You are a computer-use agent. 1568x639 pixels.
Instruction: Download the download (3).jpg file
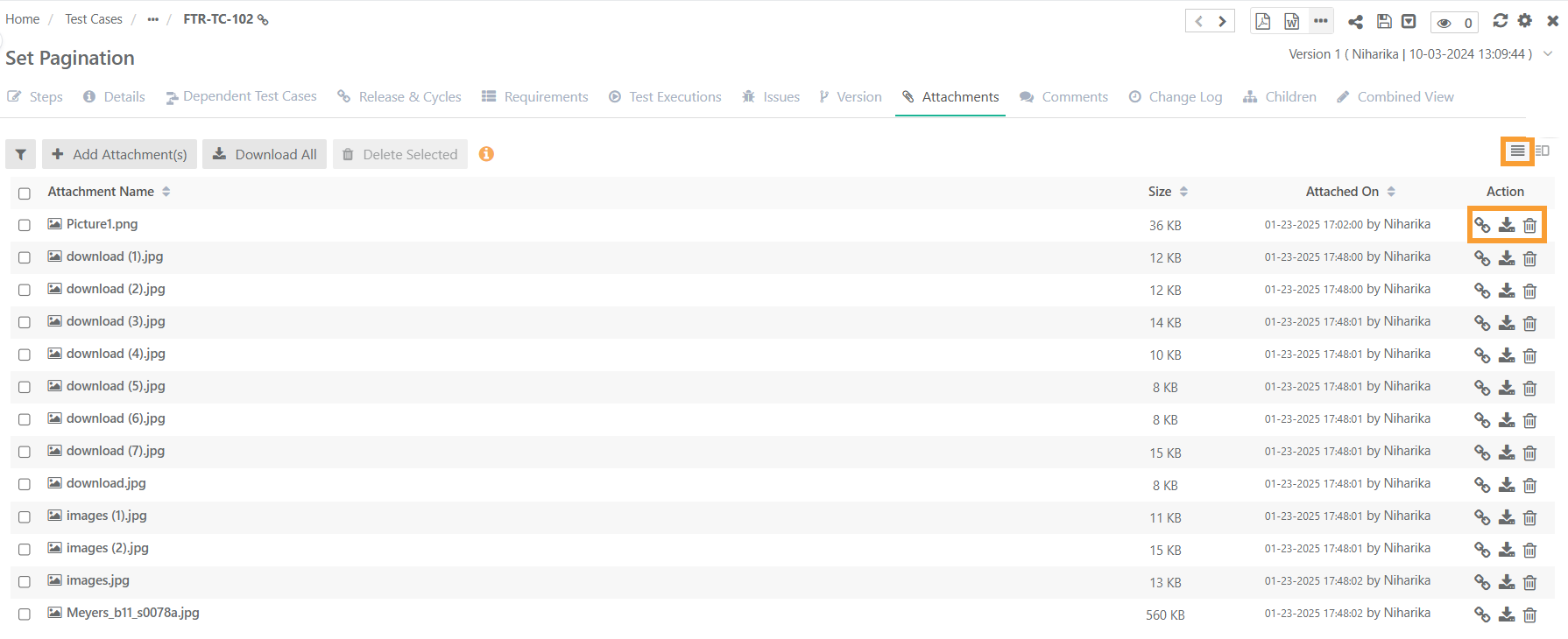click(x=1507, y=323)
